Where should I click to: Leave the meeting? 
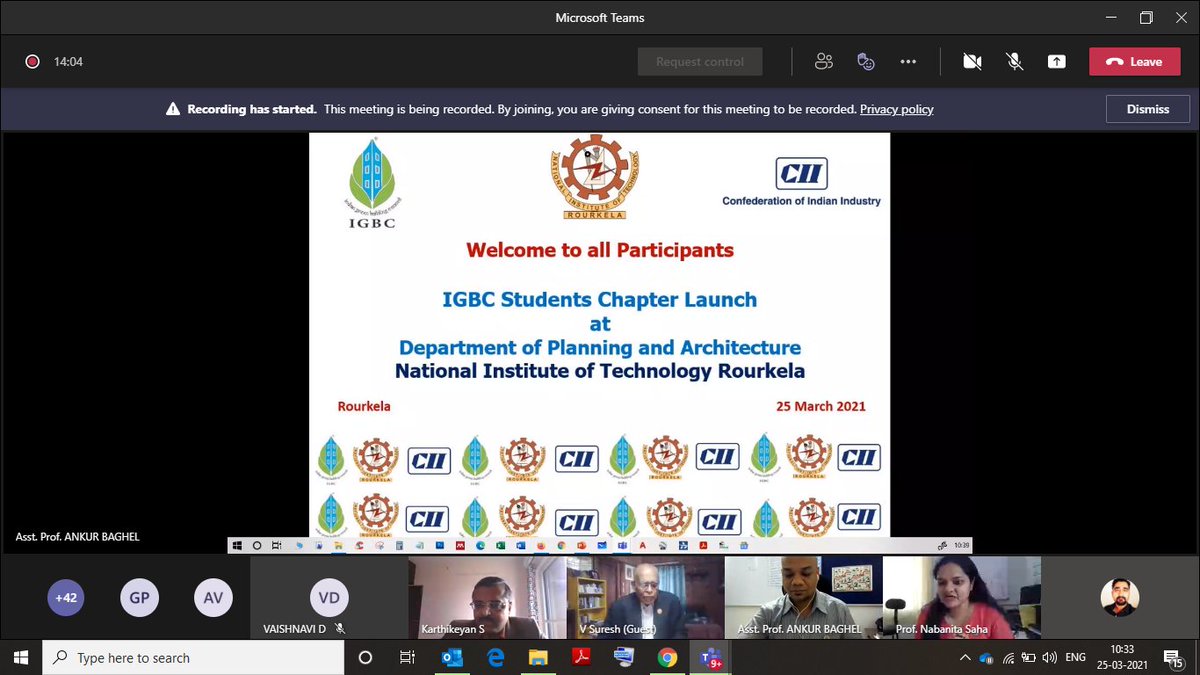pos(1134,61)
